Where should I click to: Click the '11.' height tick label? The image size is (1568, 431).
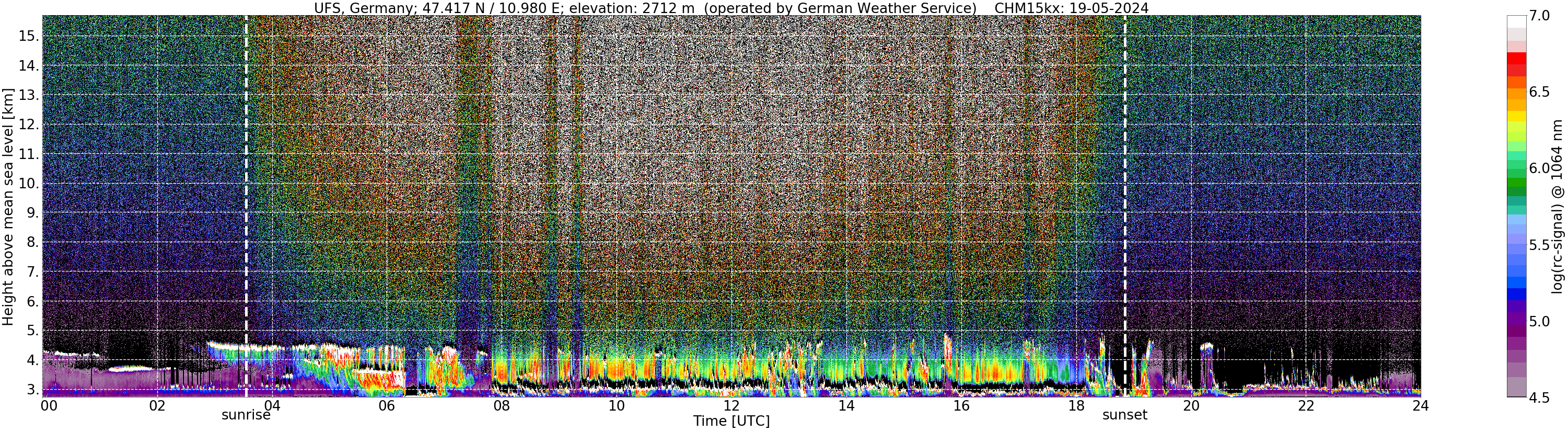(x=29, y=154)
